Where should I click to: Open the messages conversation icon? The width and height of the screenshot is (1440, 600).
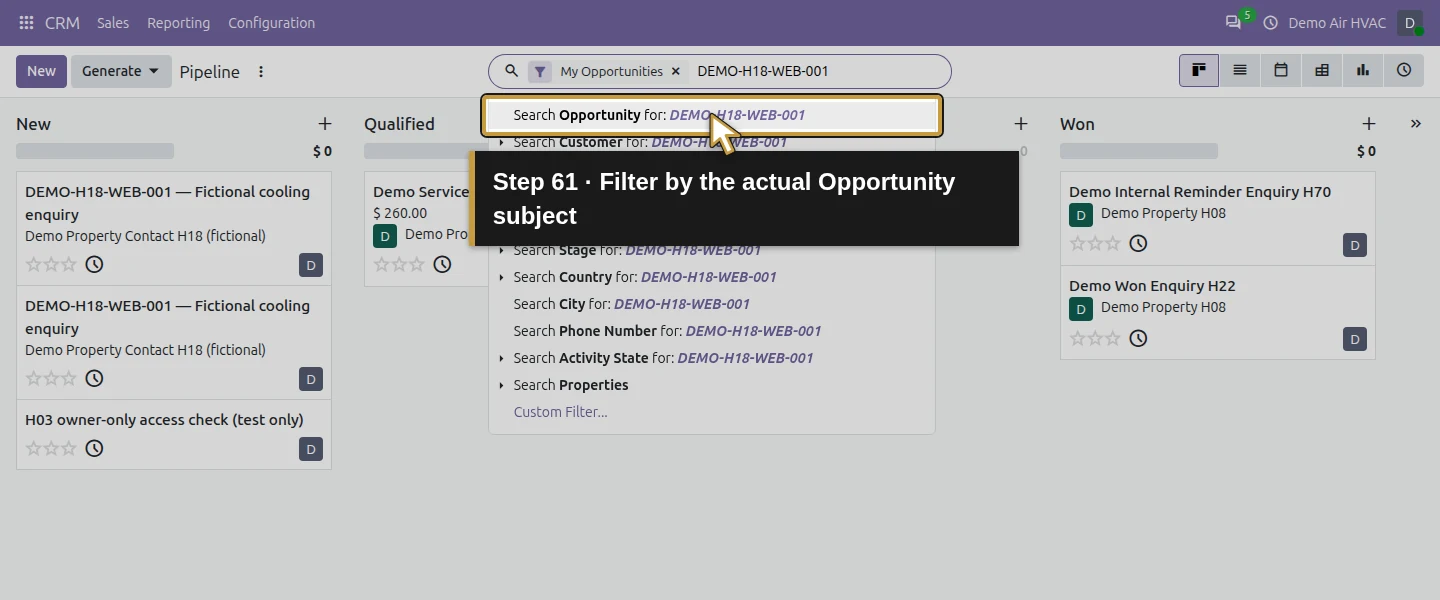point(1233,22)
